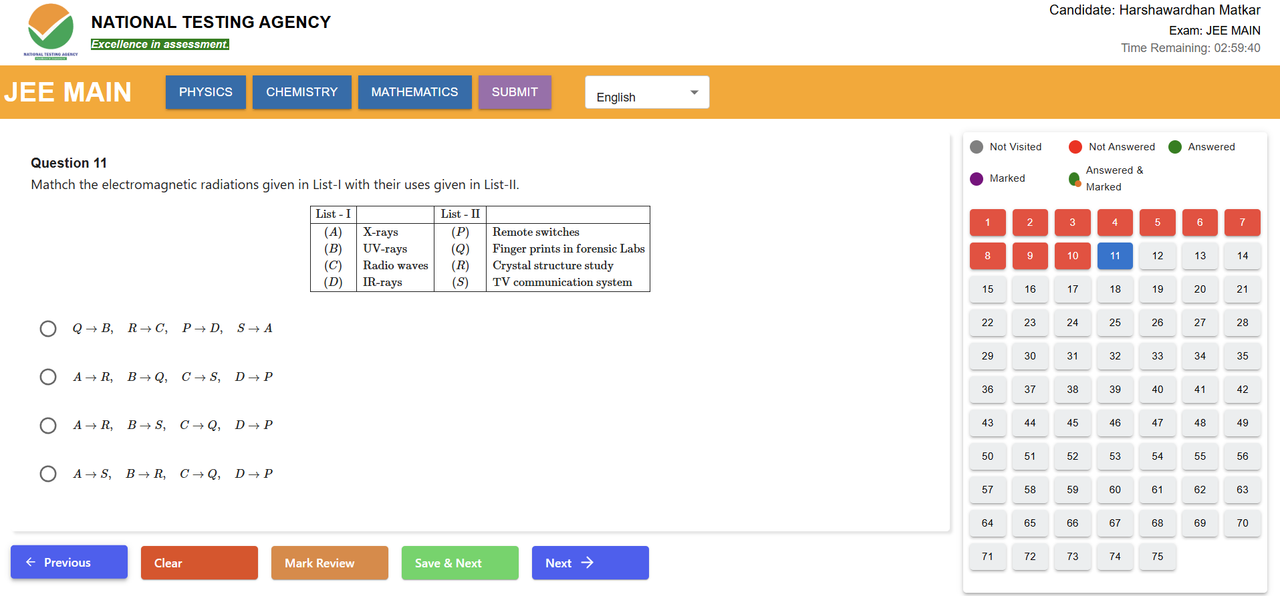The height and width of the screenshot is (596, 1280).
Task: Open question 70 in palette
Action: [x=1243, y=523]
